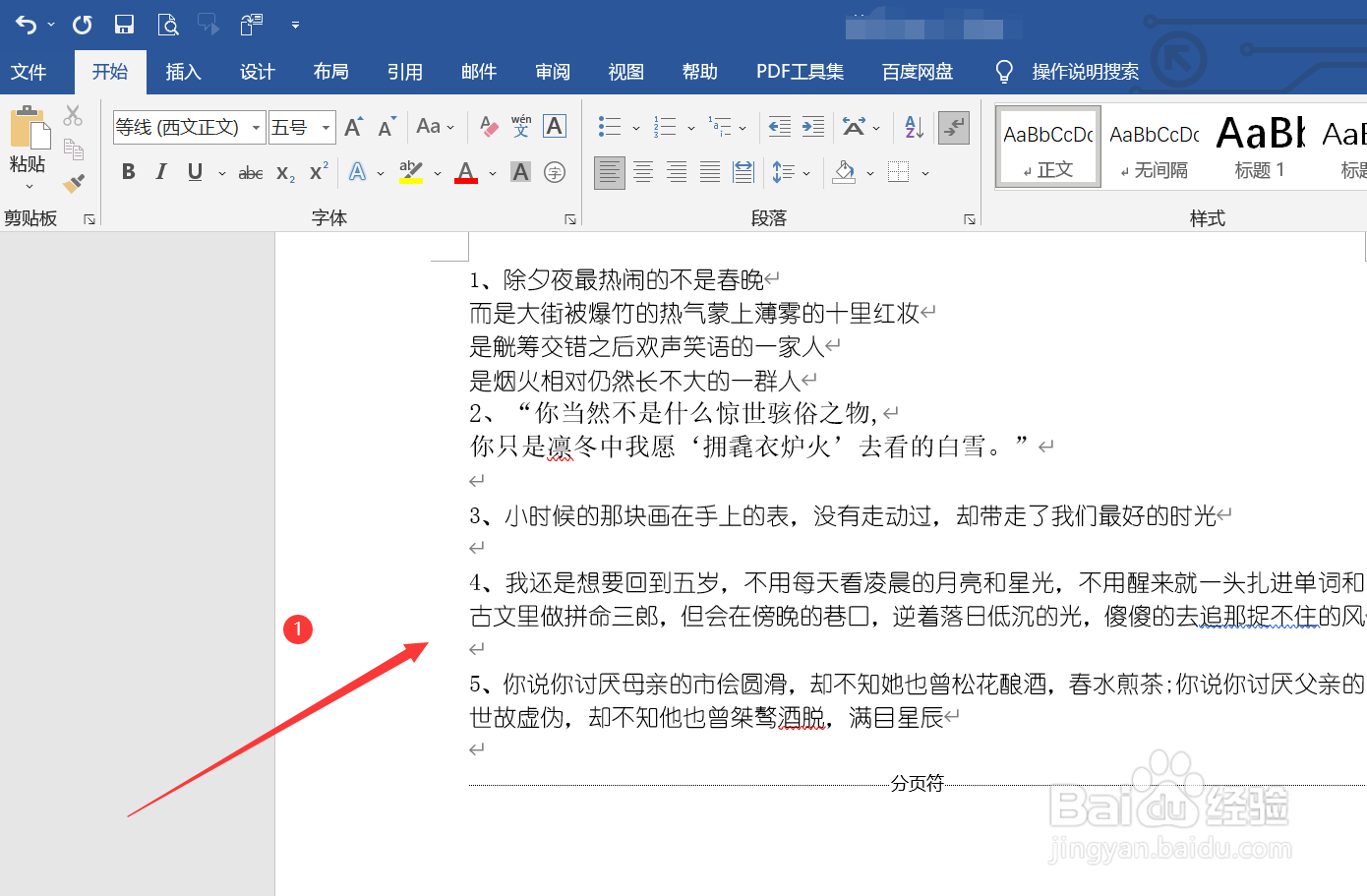Expand the borders dropdown arrow

tap(925, 173)
